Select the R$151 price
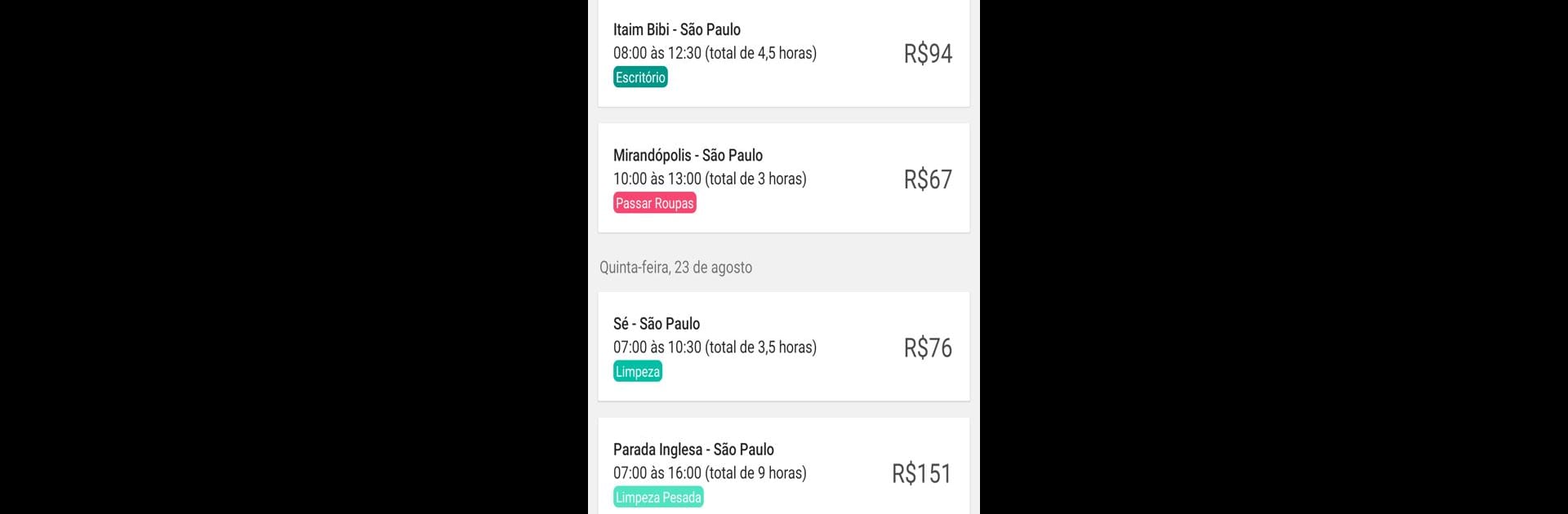 (x=921, y=474)
